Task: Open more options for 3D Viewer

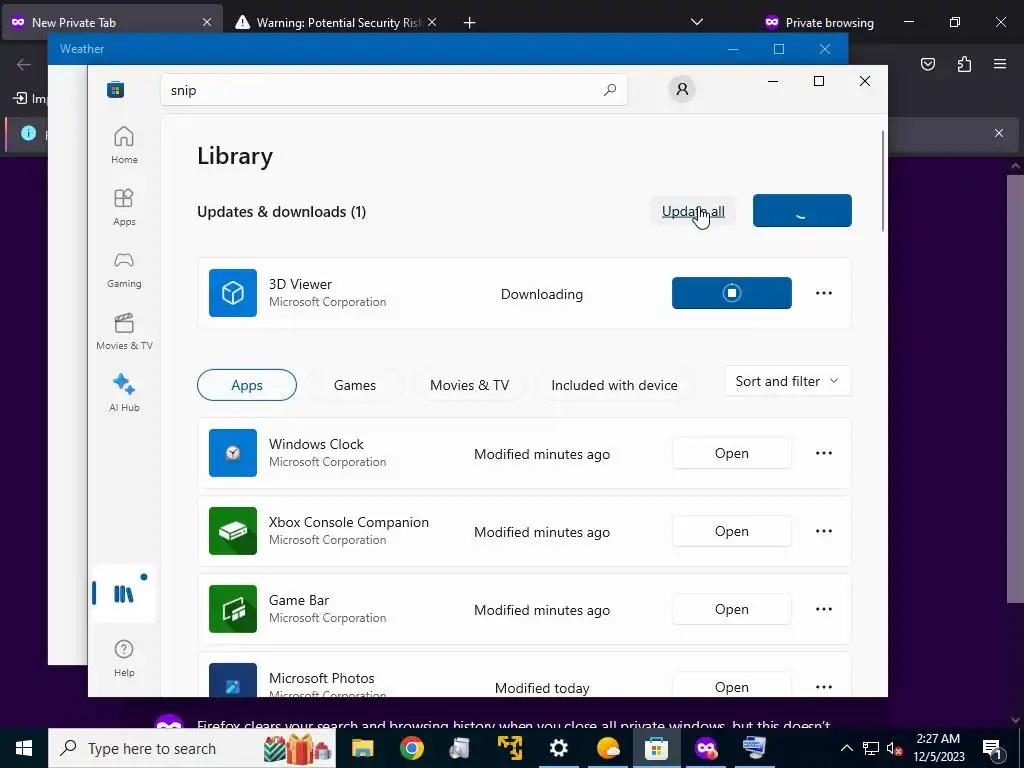Action: coord(824,293)
